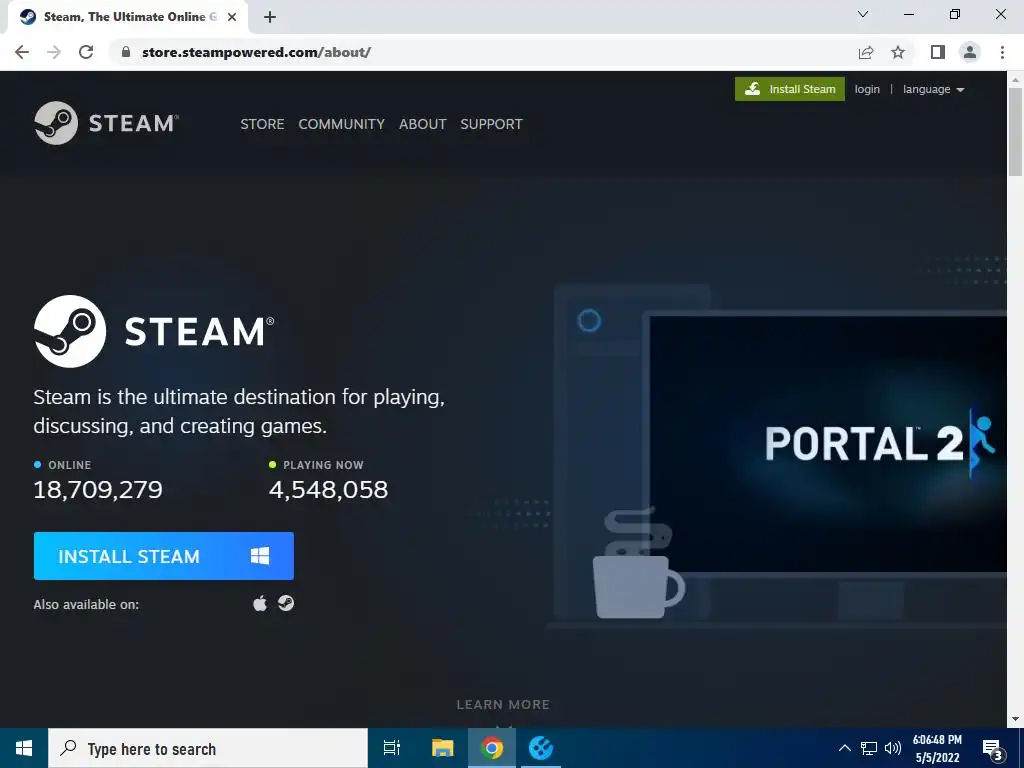Click the scrollbar down arrow

point(1015,719)
